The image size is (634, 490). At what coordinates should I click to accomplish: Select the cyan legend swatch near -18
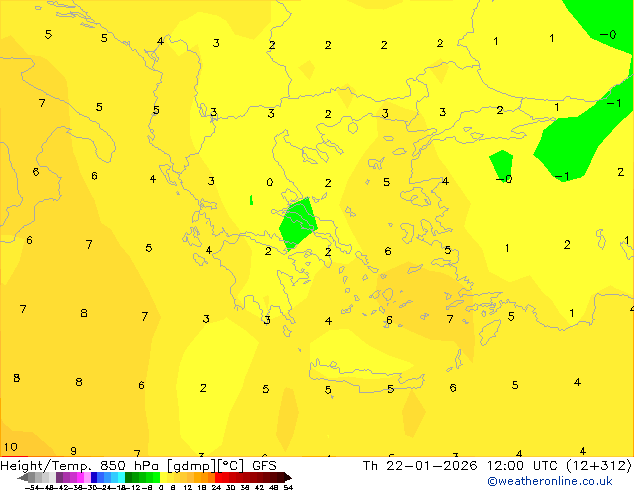point(121,477)
